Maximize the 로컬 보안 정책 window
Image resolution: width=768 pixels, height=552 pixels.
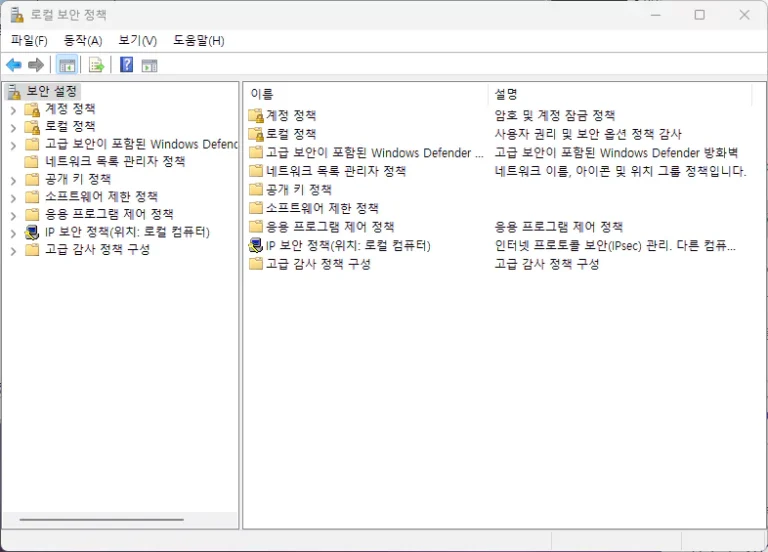(699, 15)
